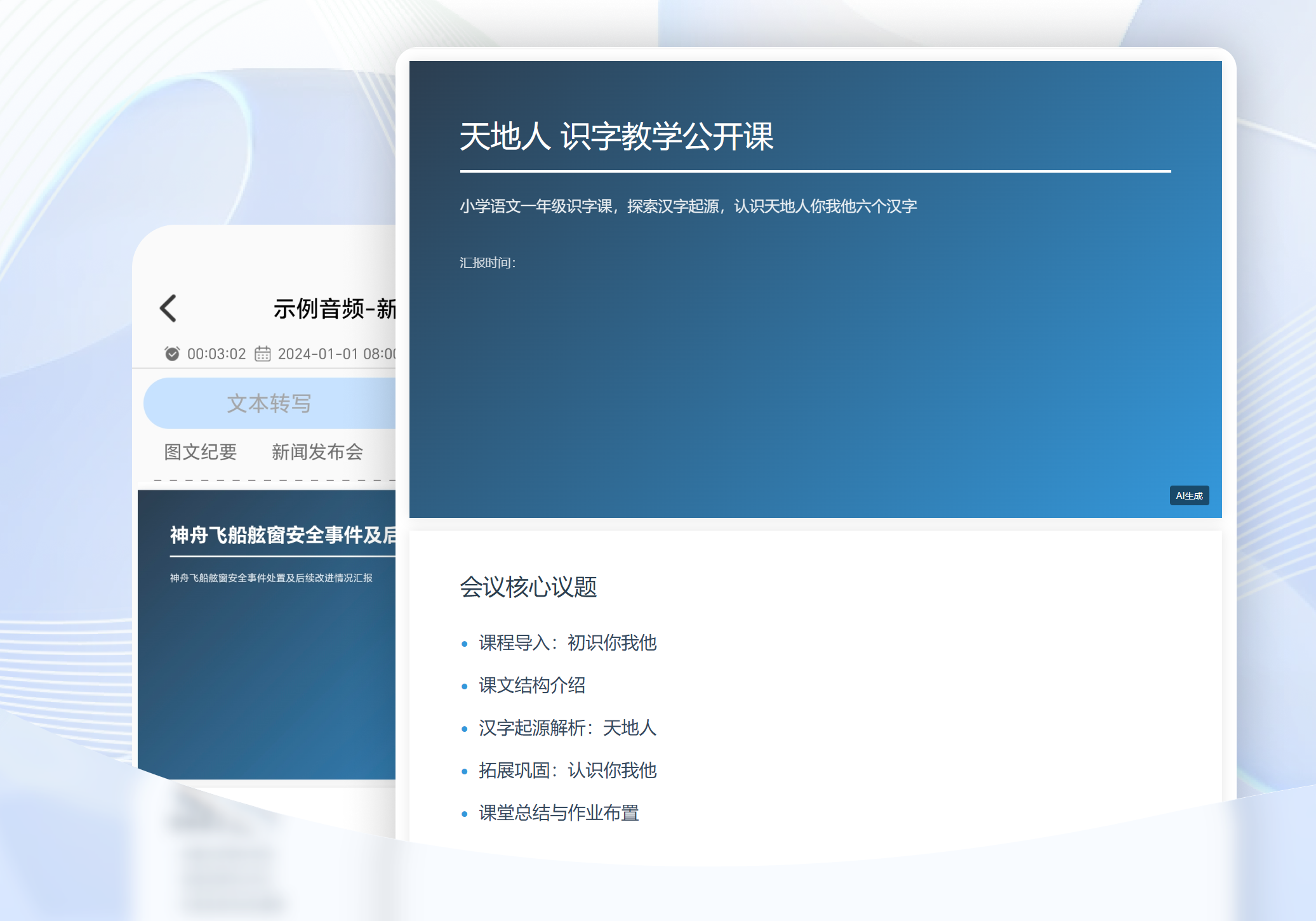Select 课堂总结与作业布置 bullet item

[559, 813]
